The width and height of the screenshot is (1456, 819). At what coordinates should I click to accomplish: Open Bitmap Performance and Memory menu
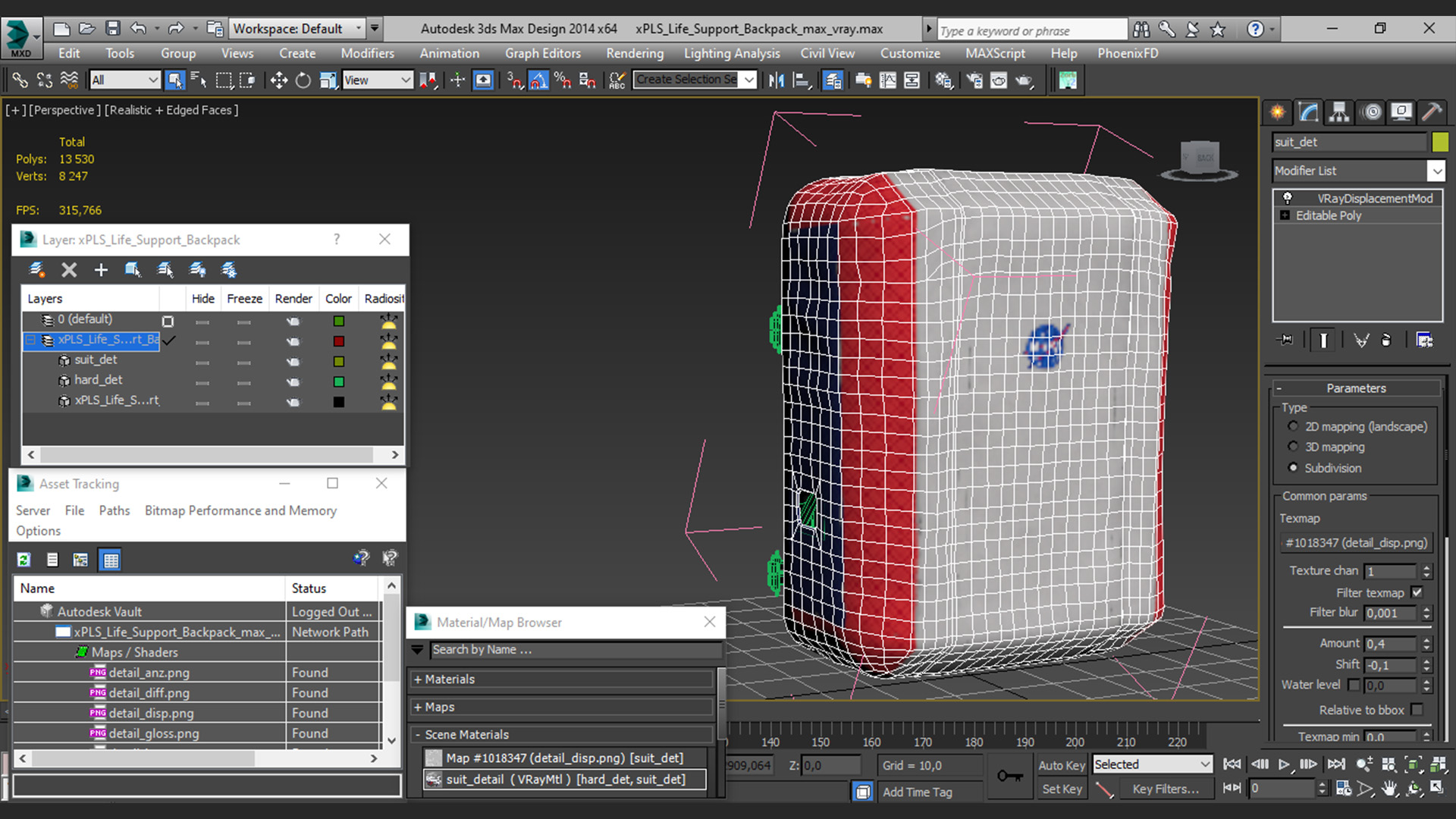240,510
